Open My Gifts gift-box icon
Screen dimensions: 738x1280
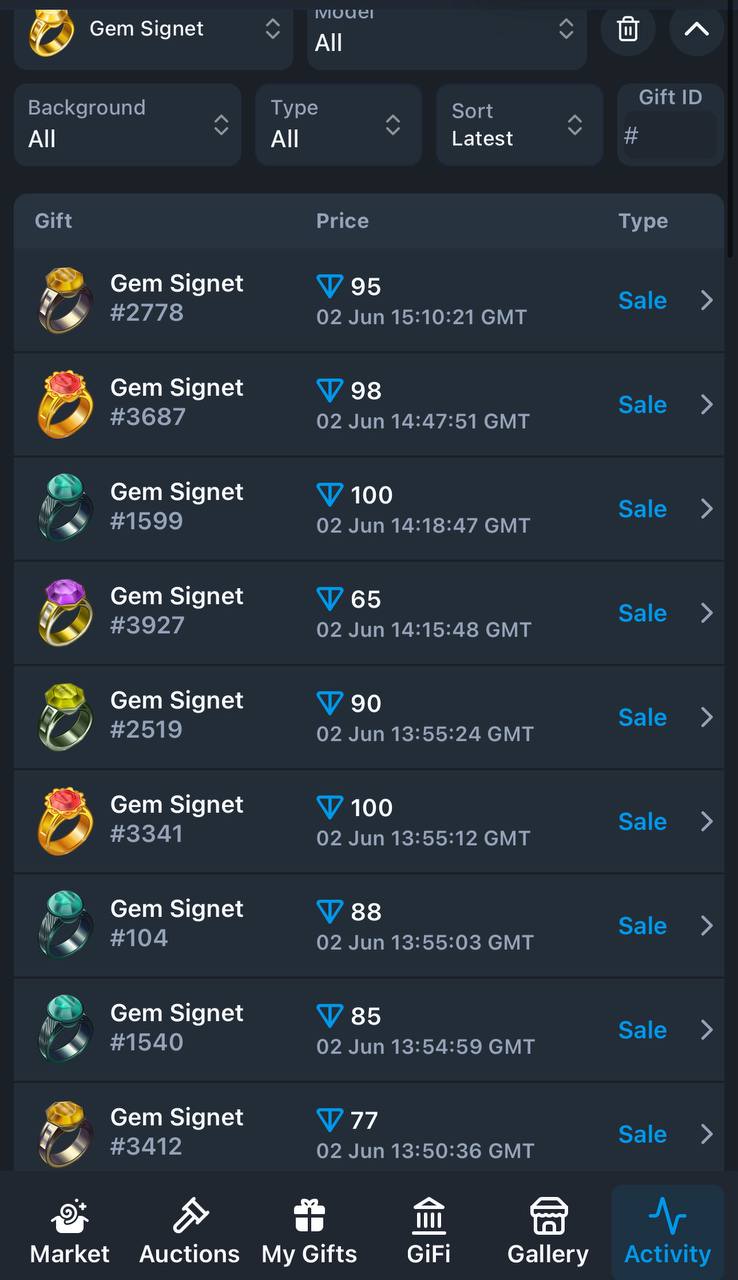coord(309,1216)
